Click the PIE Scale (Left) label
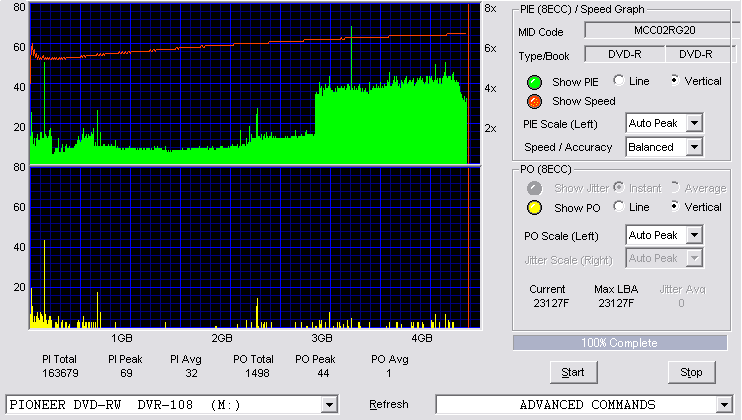The height and width of the screenshot is (420, 742). [560, 124]
